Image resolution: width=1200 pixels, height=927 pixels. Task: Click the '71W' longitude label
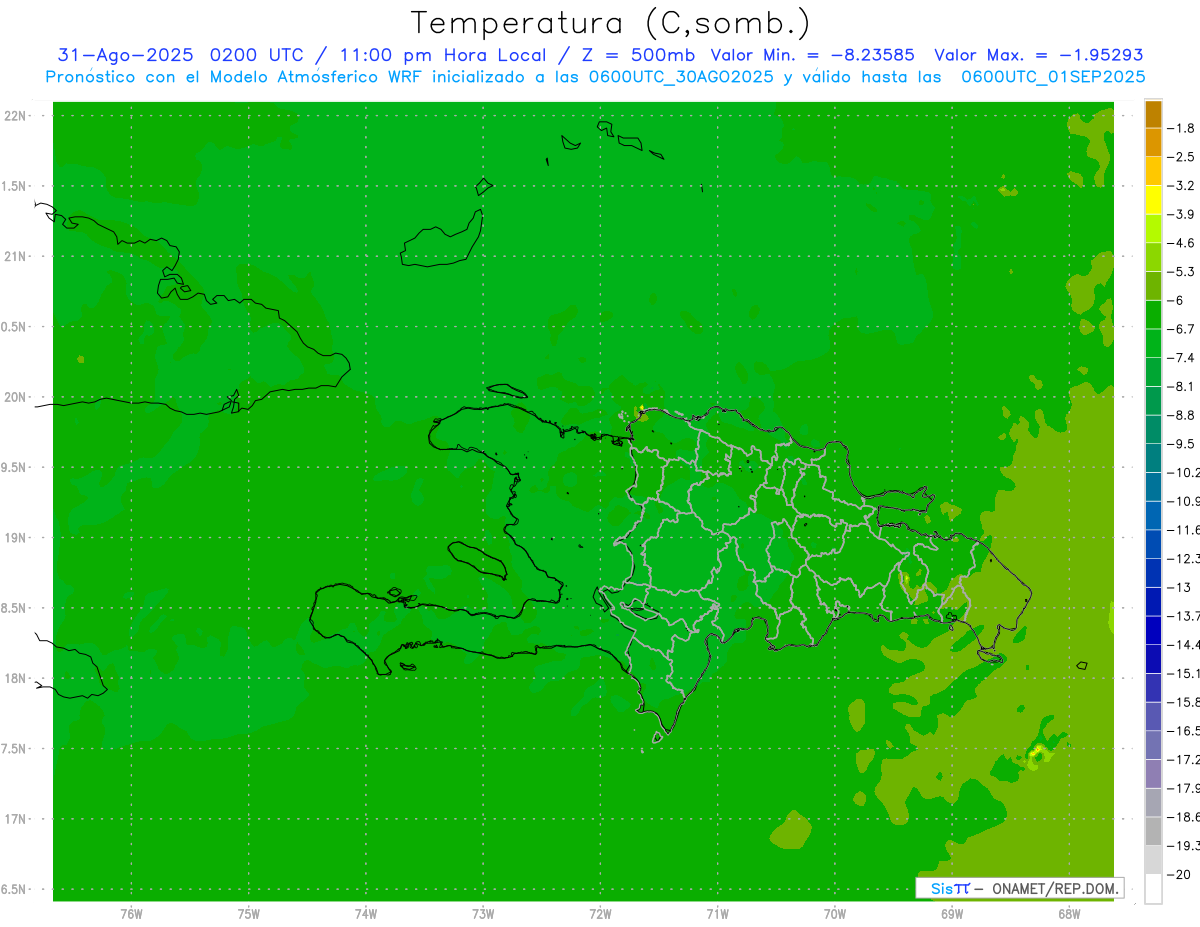tap(717, 913)
